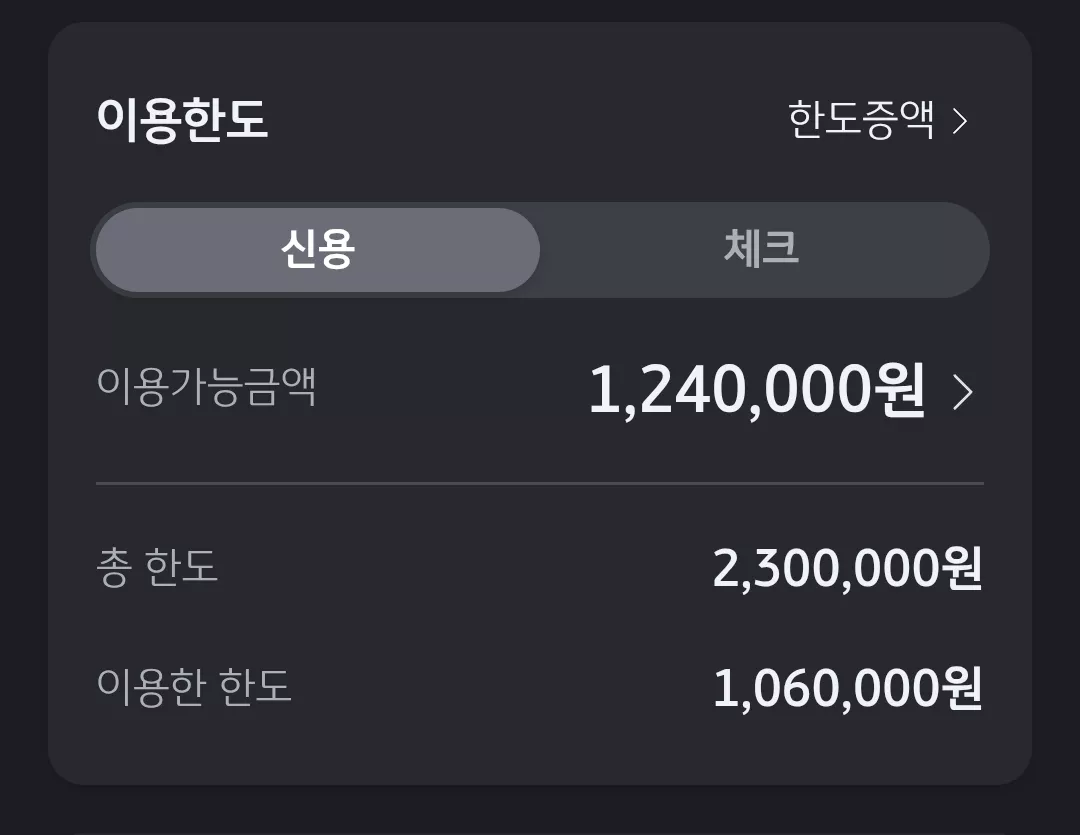Click the 1,240,000원 available amount
Image resolution: width=1080 pixels, height=835 pixels.
click(x=756, y=391)
